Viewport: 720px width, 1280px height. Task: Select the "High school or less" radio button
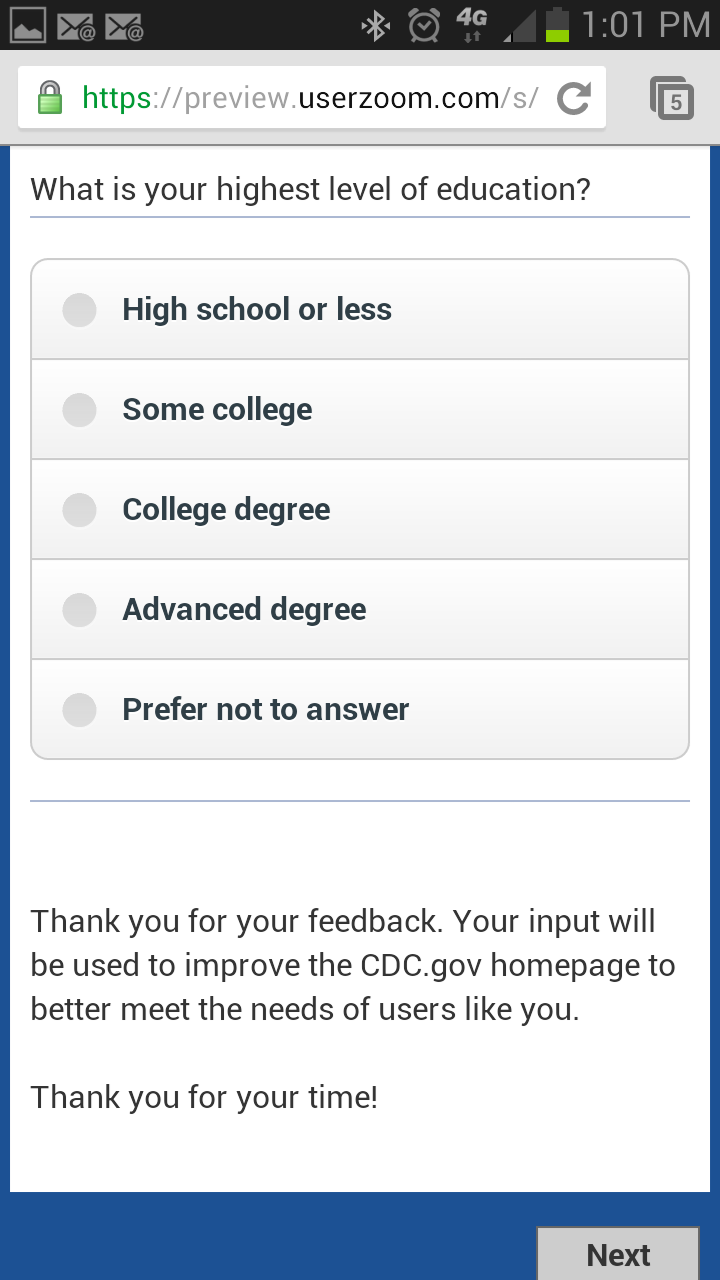coord(80,310)
